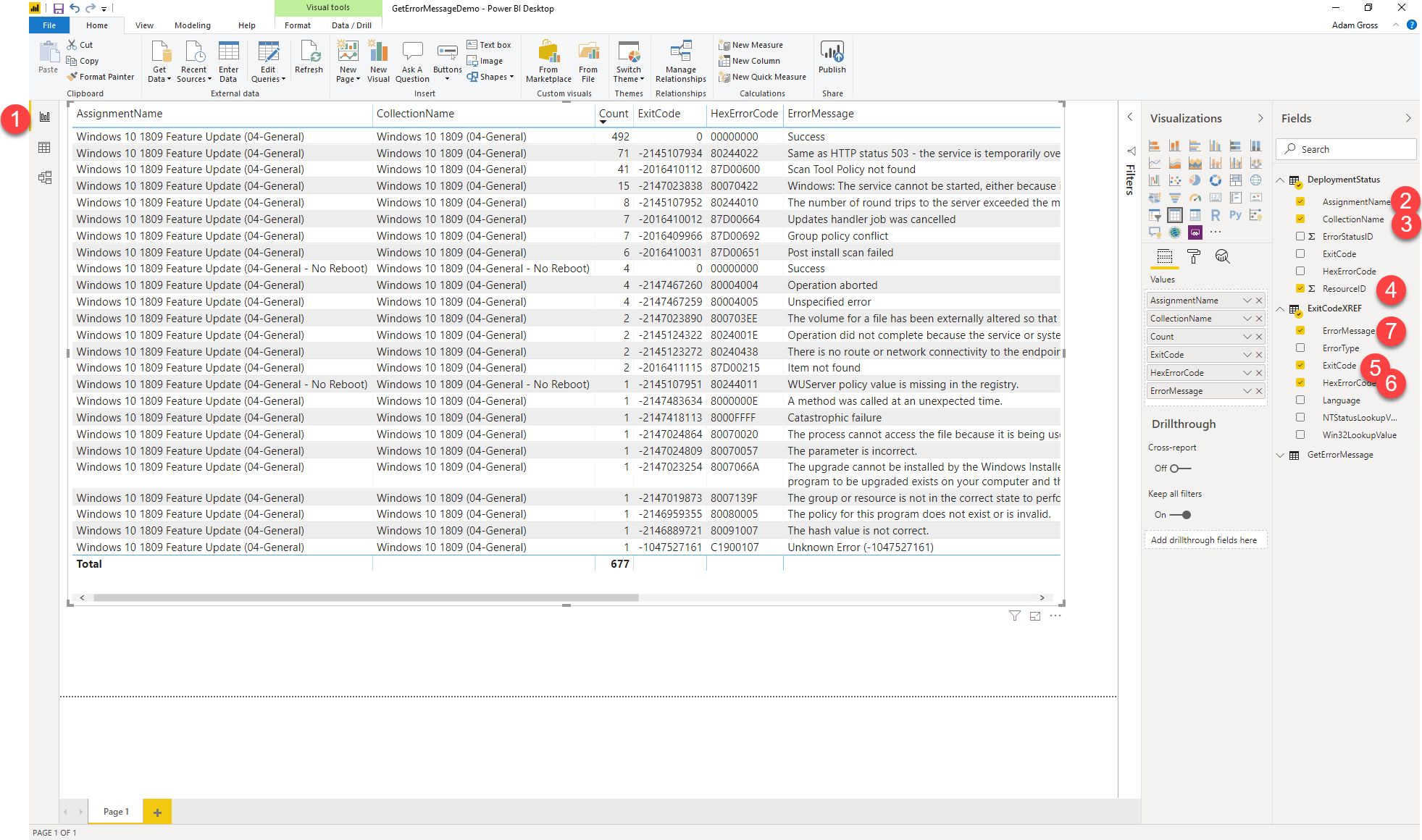Choose the slicer visualization
The height and width of the screenshot is (840, 1422).
click(x=1155, y=215)
